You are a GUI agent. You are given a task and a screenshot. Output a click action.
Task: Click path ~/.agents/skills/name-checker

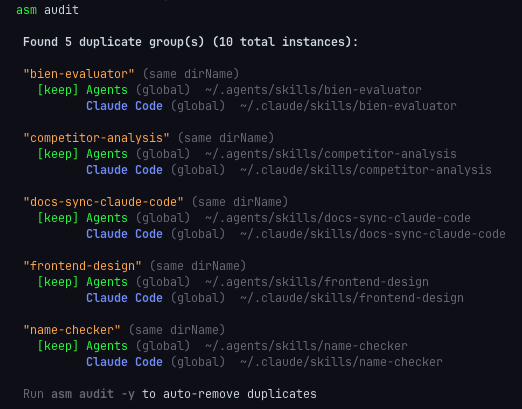(306, 346)
